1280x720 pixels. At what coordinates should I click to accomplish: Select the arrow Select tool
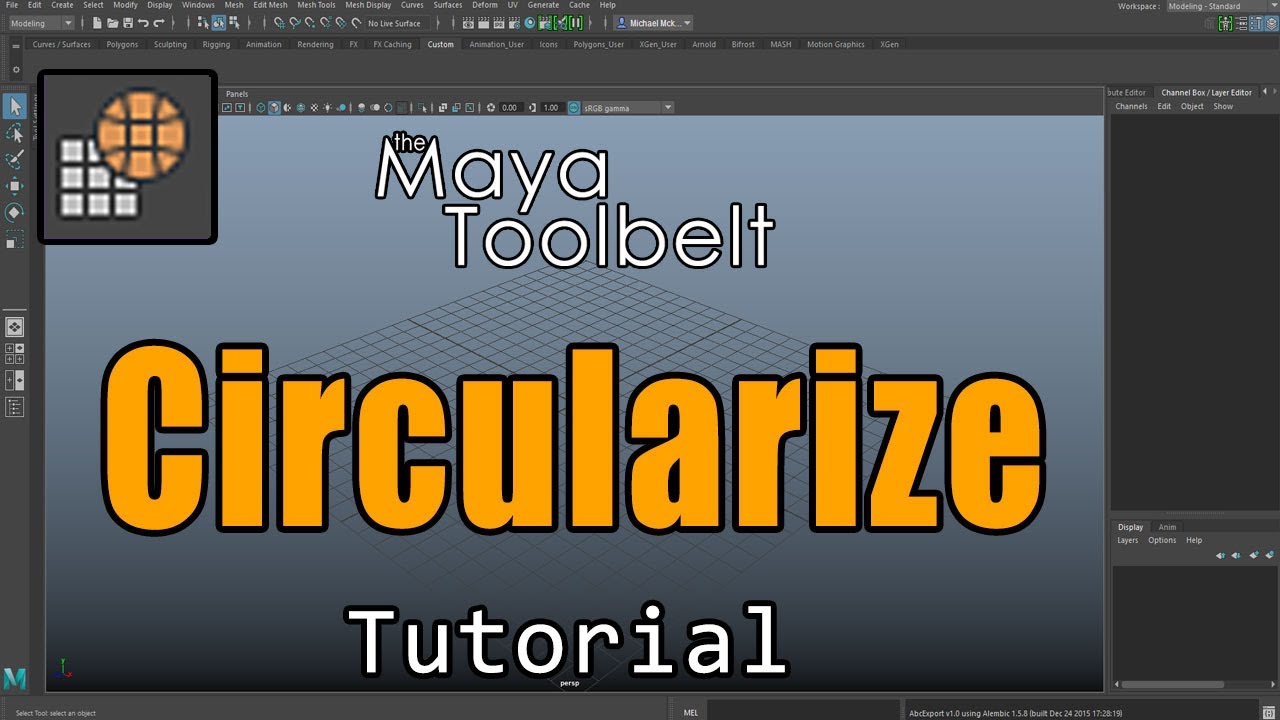(15, 106)
